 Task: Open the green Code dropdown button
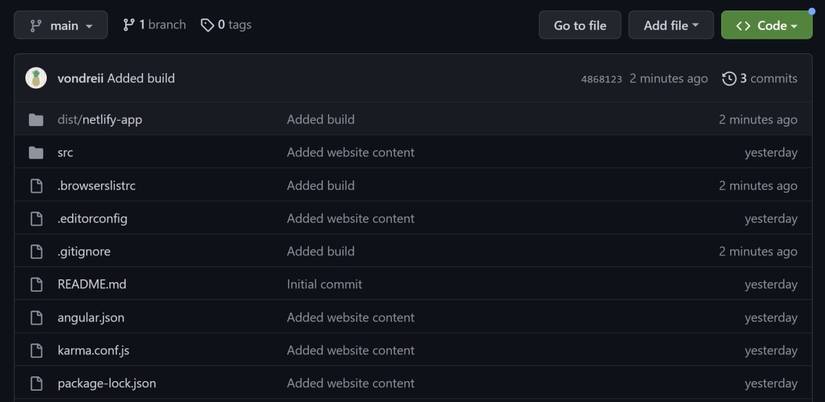[x=767, y=25]
